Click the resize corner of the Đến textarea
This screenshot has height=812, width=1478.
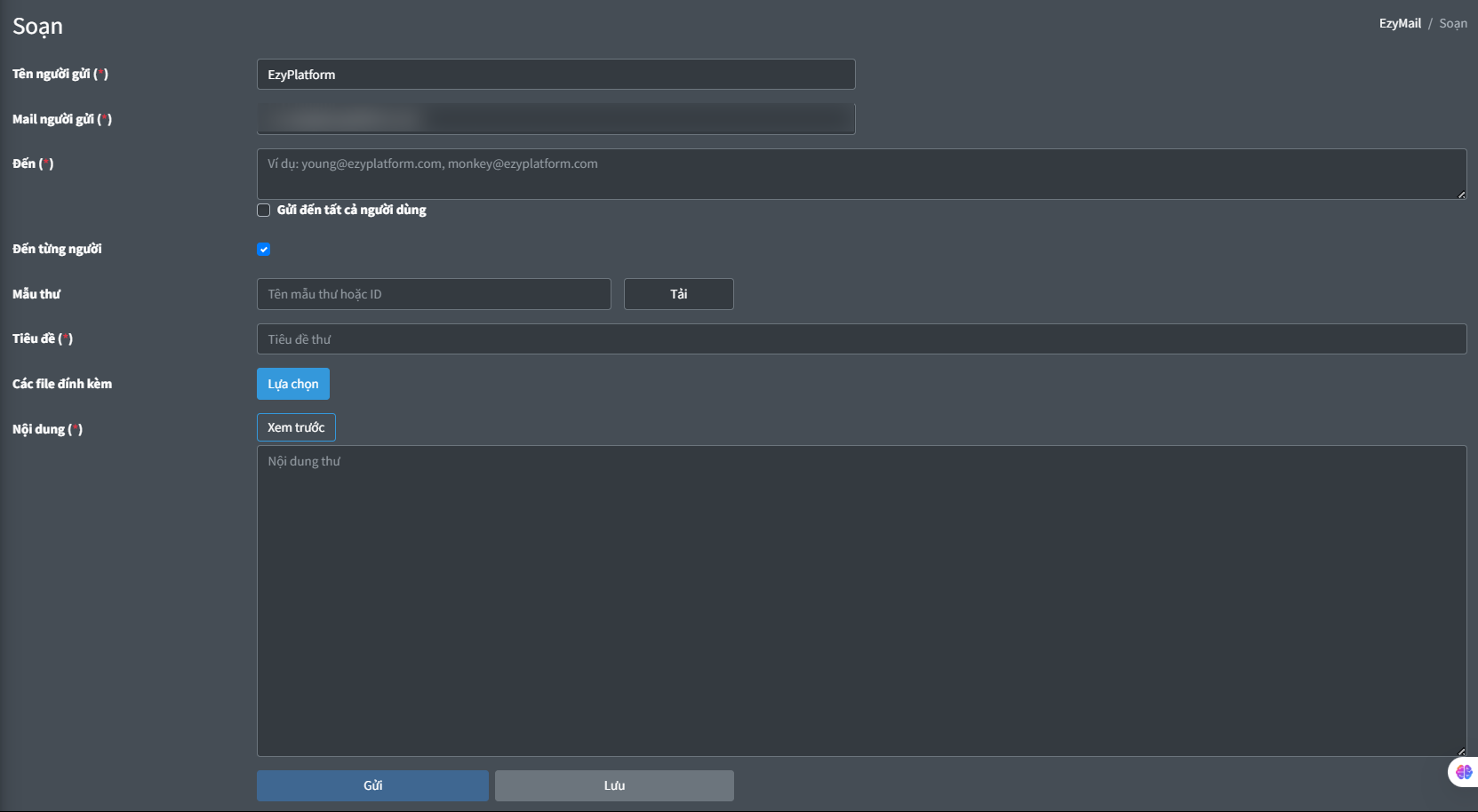(x=1461, y=195)
